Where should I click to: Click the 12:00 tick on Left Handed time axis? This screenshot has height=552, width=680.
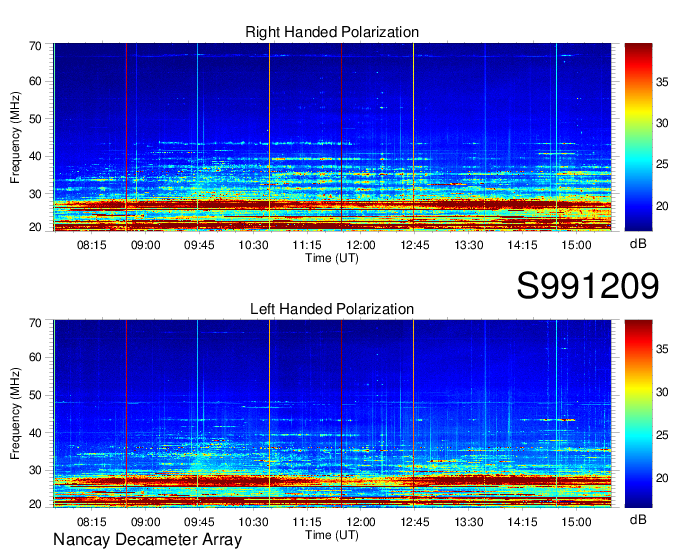pyautogui.click(x=361, y=521)
